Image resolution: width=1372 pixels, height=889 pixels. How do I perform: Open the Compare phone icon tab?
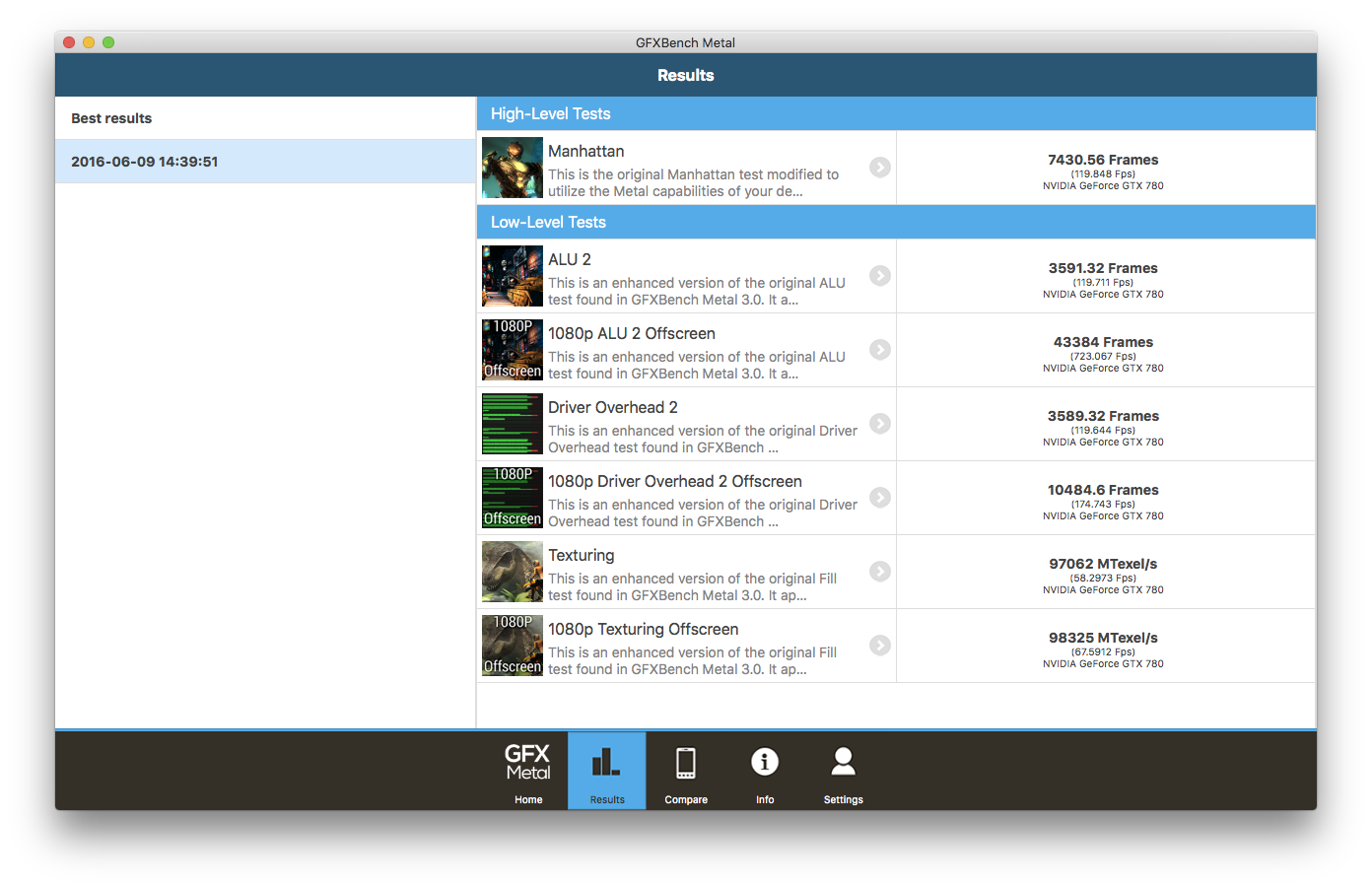coord(686,771)
